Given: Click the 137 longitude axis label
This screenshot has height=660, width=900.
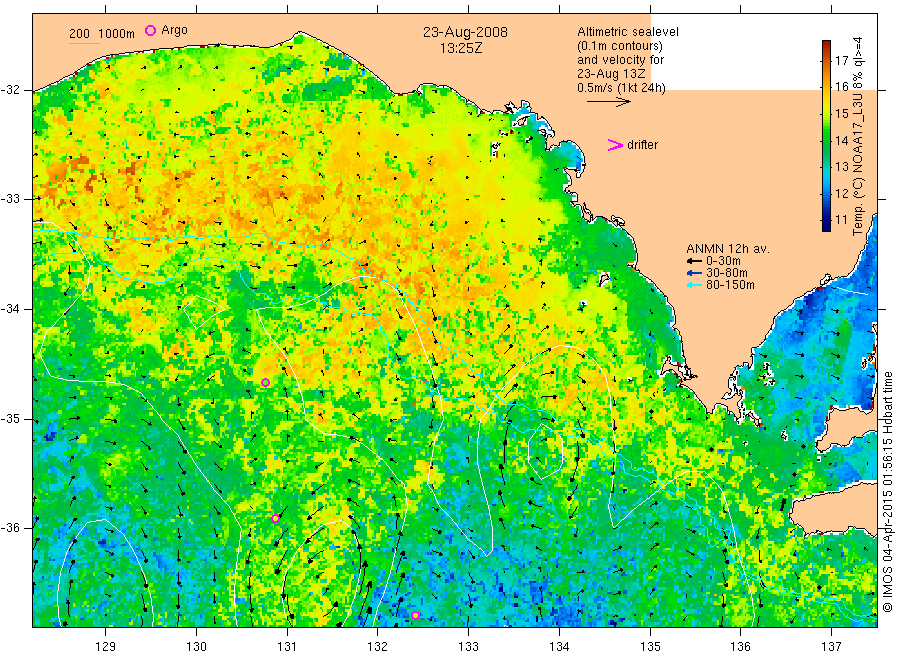Looking at the screenshot, I should [x=831, y=647].
